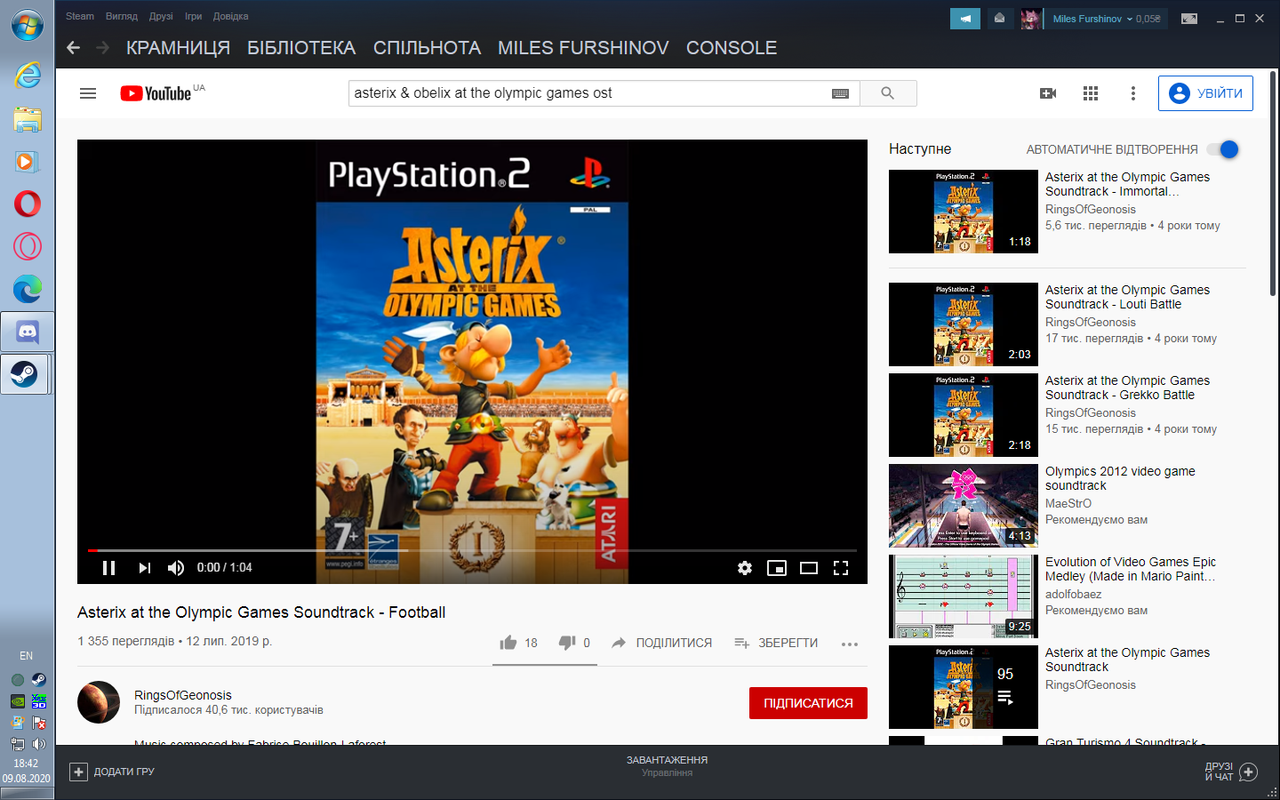This screenshot has height=800, width=1280.
Task: Click ЗБЕРЕГТИ save button
Action: click(x=776, y=643)
